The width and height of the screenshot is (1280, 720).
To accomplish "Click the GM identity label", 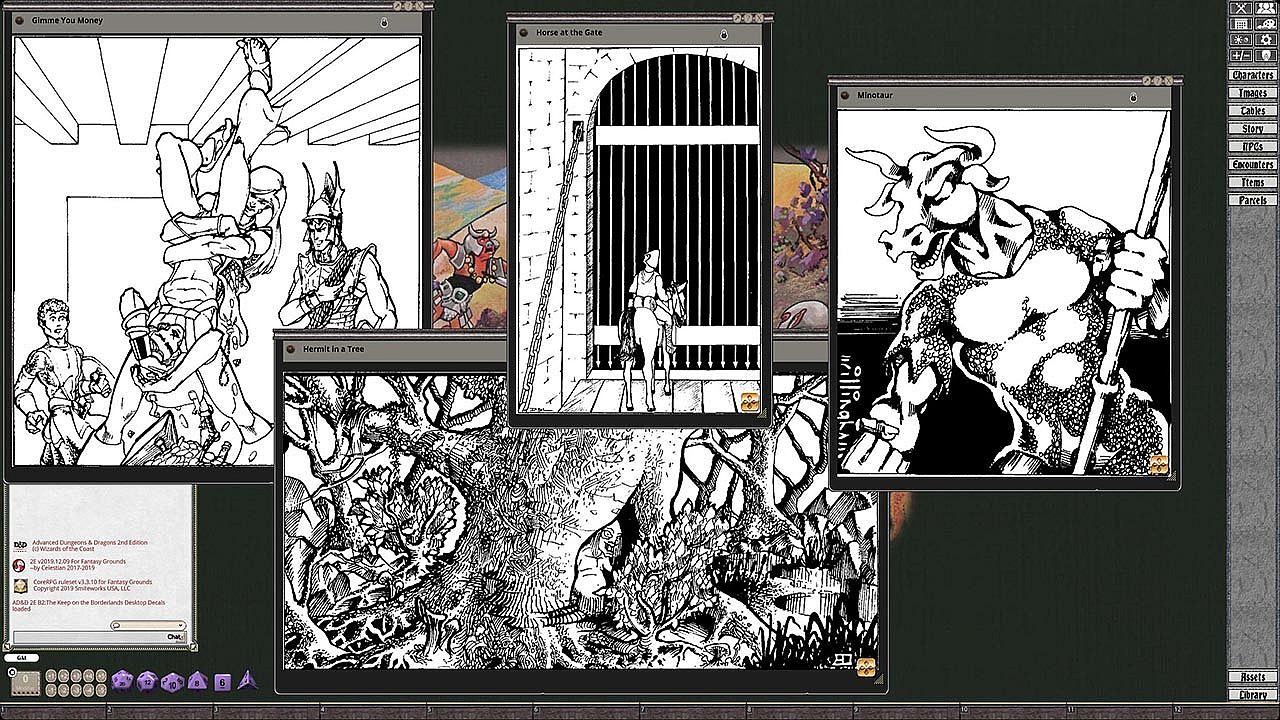I will [21, 658].
